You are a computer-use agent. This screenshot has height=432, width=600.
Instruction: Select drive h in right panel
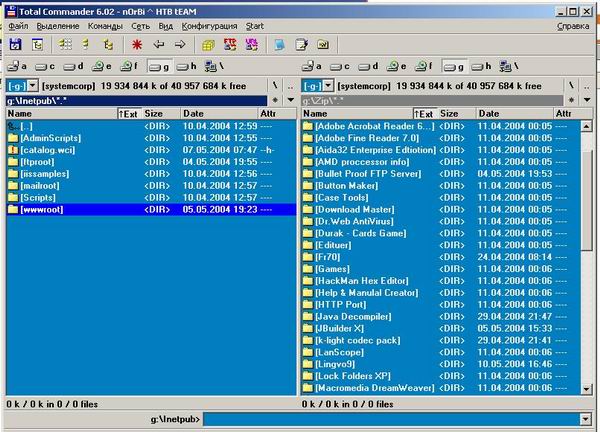tap(481, 67)
